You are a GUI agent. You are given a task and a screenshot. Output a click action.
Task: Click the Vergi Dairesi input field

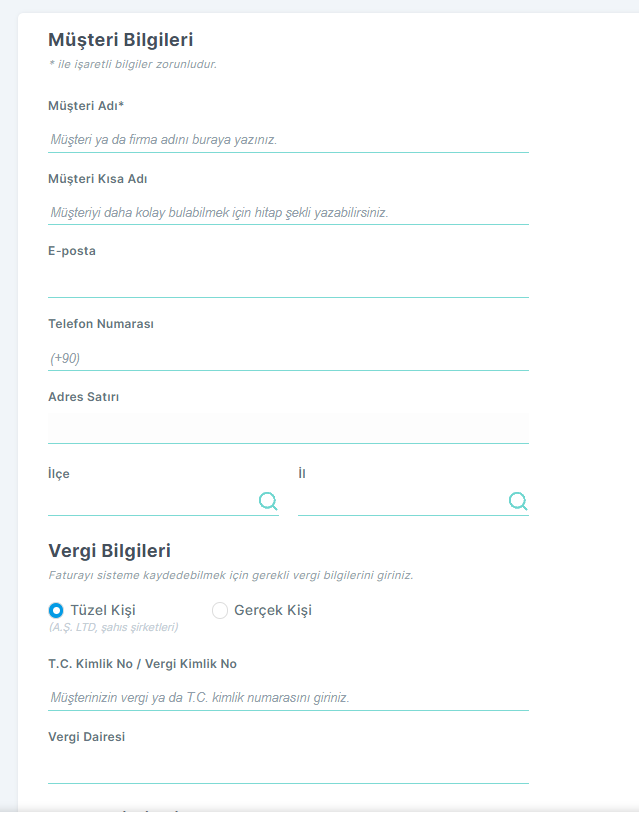pos(288,771)
